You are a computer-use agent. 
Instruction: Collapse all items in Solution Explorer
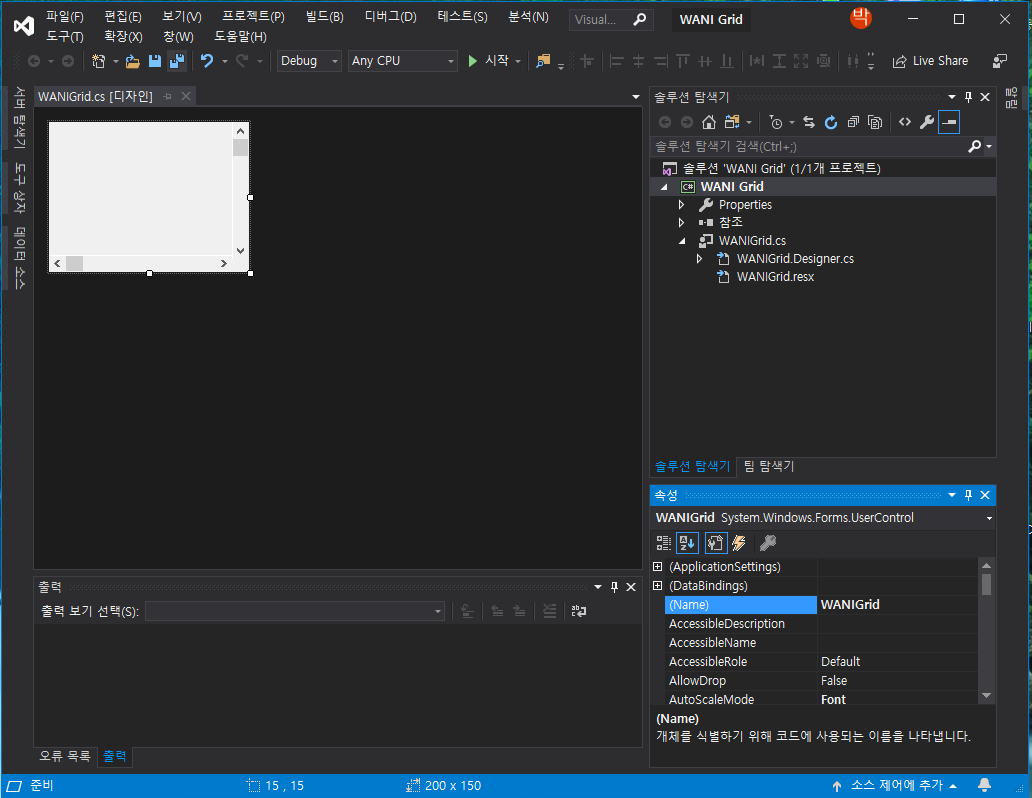[x=853, y=122]
